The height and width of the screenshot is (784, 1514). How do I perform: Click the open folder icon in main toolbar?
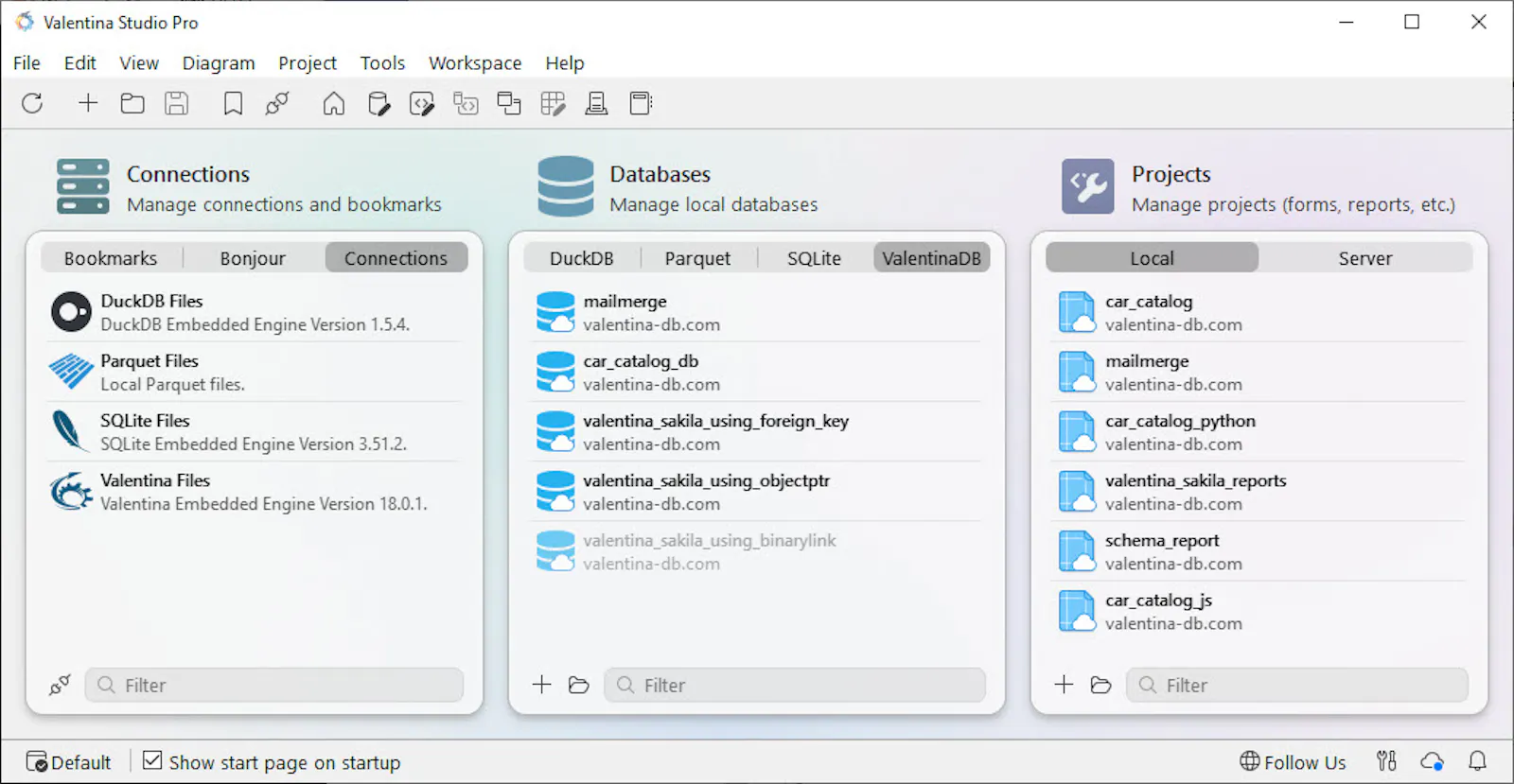[132, 103]
